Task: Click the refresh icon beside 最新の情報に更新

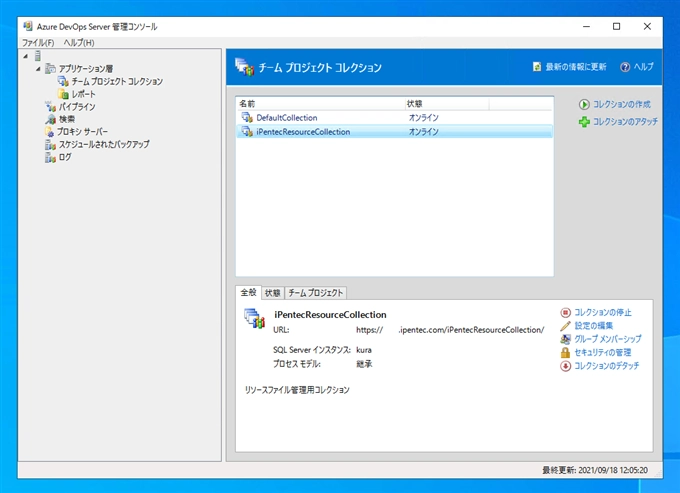Action: (x=537, y=67)
